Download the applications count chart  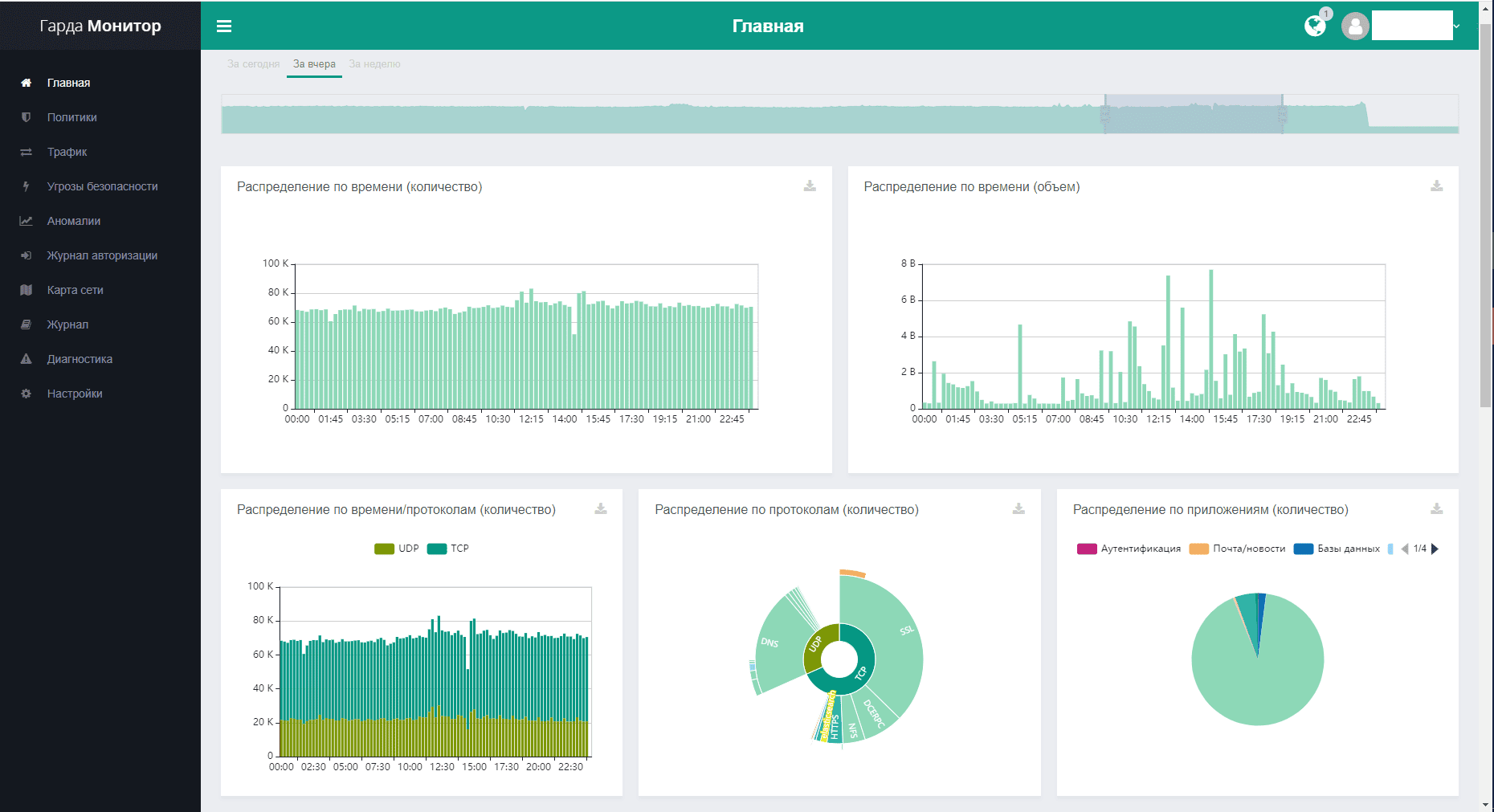tap(1436, 509)
